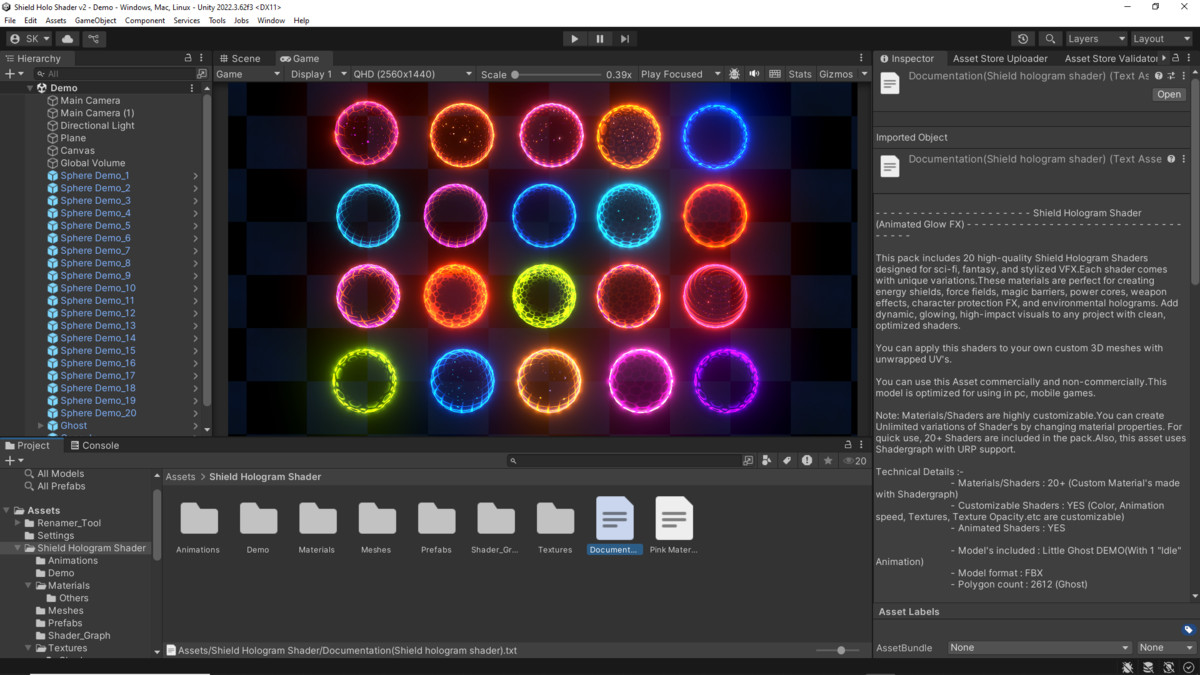Click the Pause button in the toolbar
Image resolution: width=1200 pixels, height=675 pixels.
pyautogui.click(x=599, y=38)
